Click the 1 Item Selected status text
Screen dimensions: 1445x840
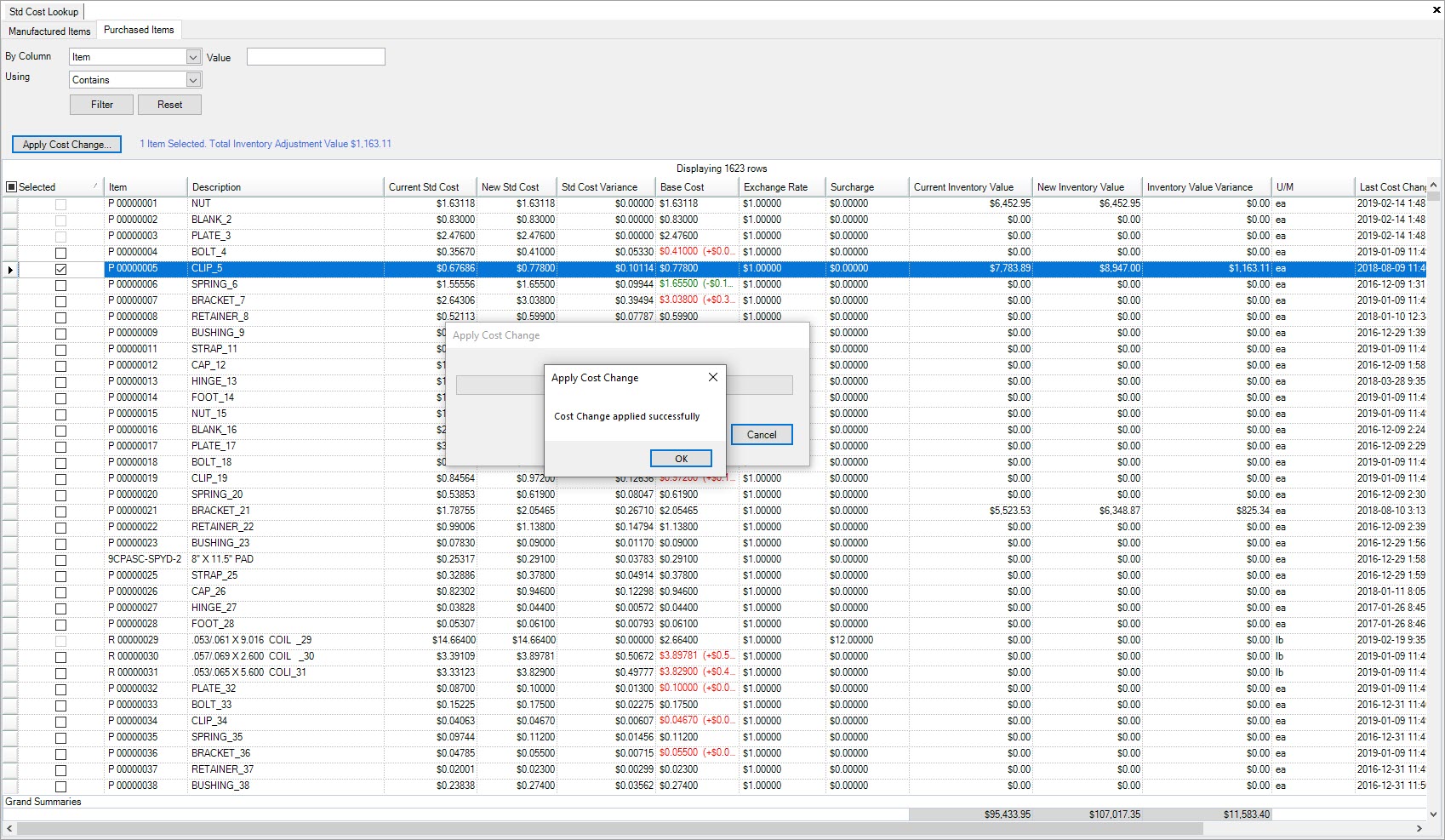(266, 145)
